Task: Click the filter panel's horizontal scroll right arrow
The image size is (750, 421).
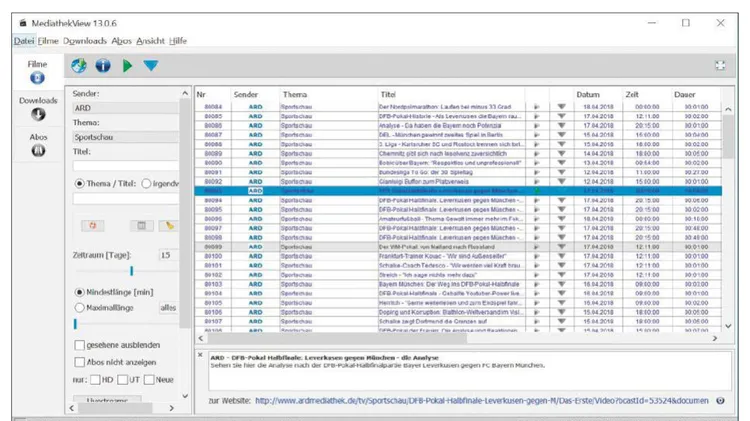Action: point(172,408)
